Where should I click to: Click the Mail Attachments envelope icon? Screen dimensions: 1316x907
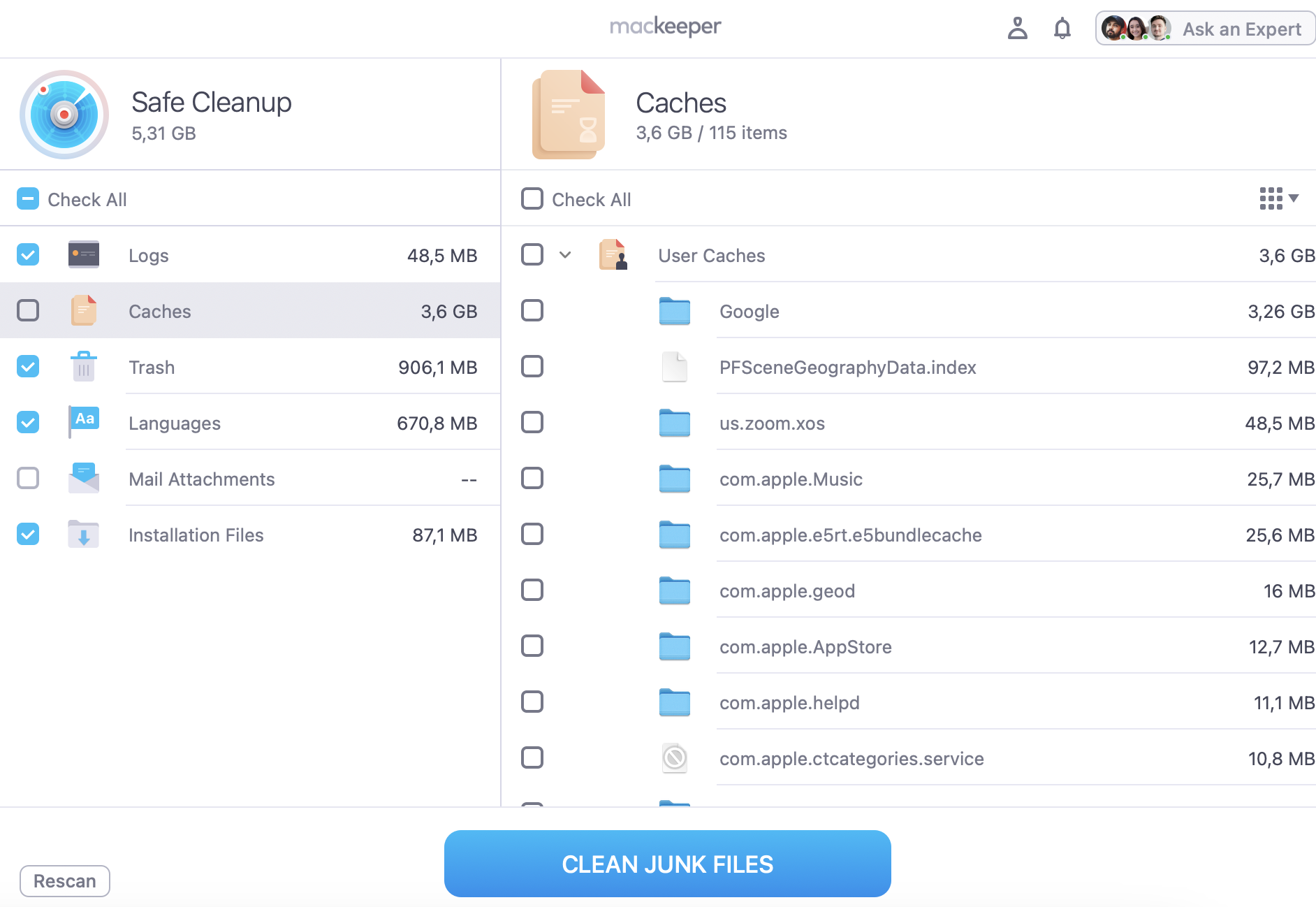click(x=83, y=479)
